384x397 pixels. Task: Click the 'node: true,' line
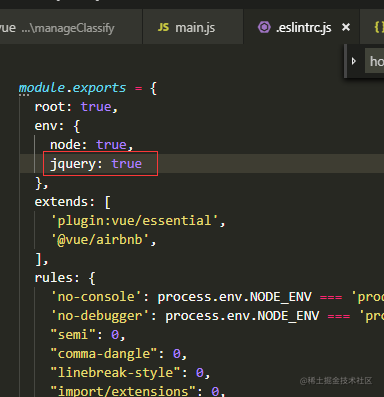pos(92,145)
